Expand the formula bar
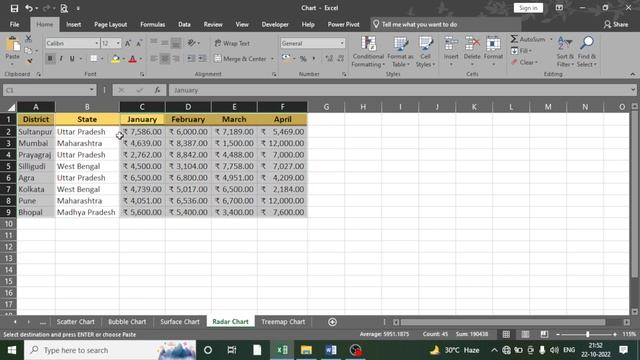This screenshot has width=640, height=360. point(633,90)
